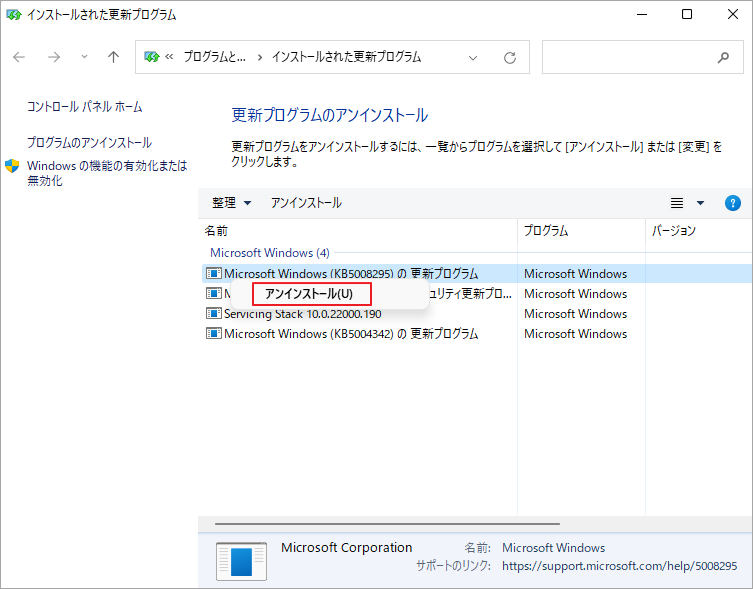Click the icon of the KB5008295 update
Viewport: 753px width, 589px height.
coord(214,273)
